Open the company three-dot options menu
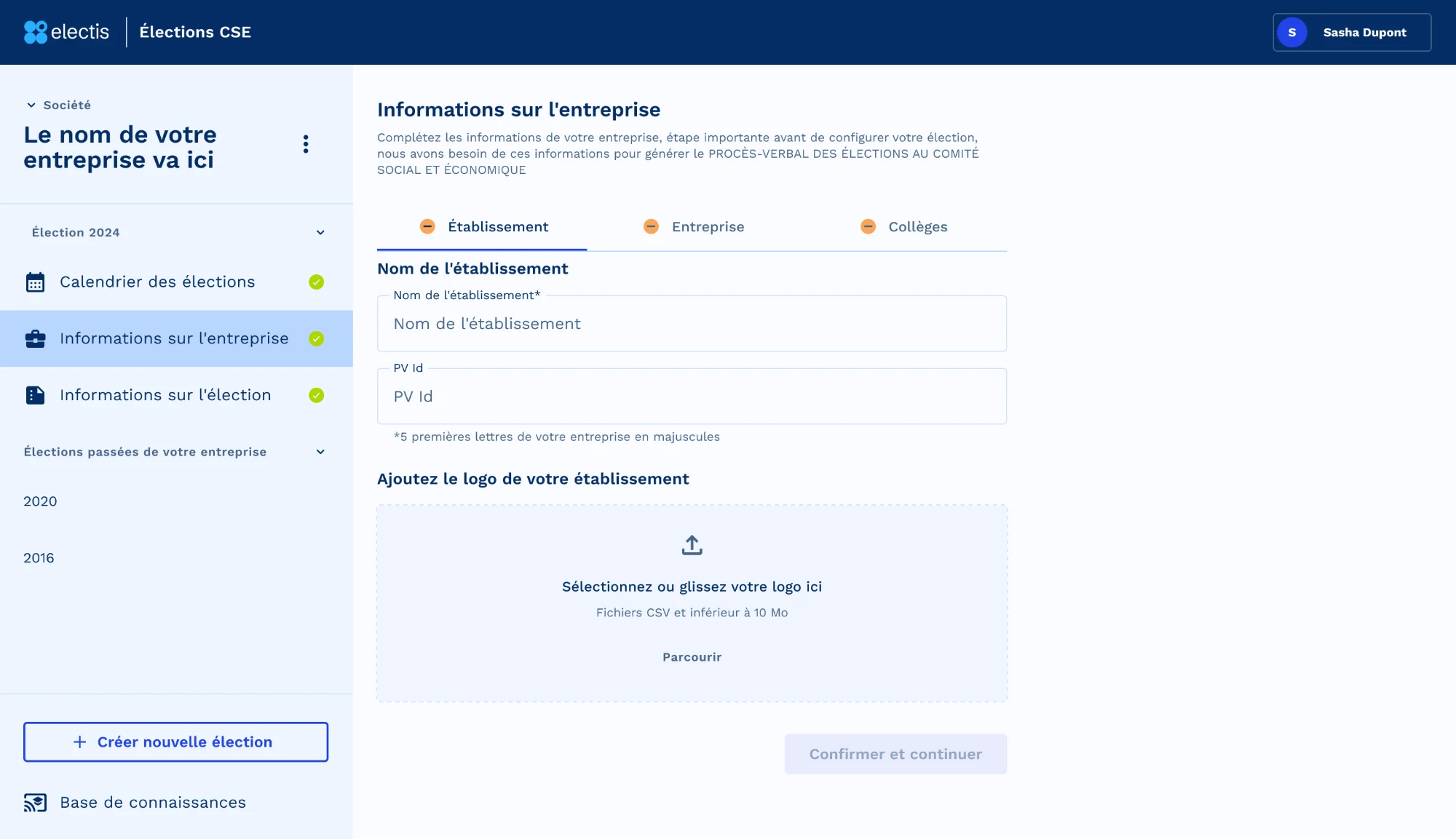This screenshot has width=1456, height=839. point(306,144)
